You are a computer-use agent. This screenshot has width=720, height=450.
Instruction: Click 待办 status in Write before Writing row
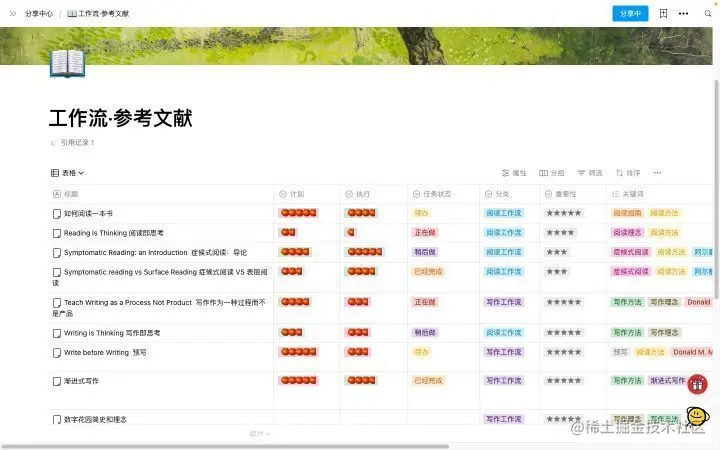[x=422, y=352]
